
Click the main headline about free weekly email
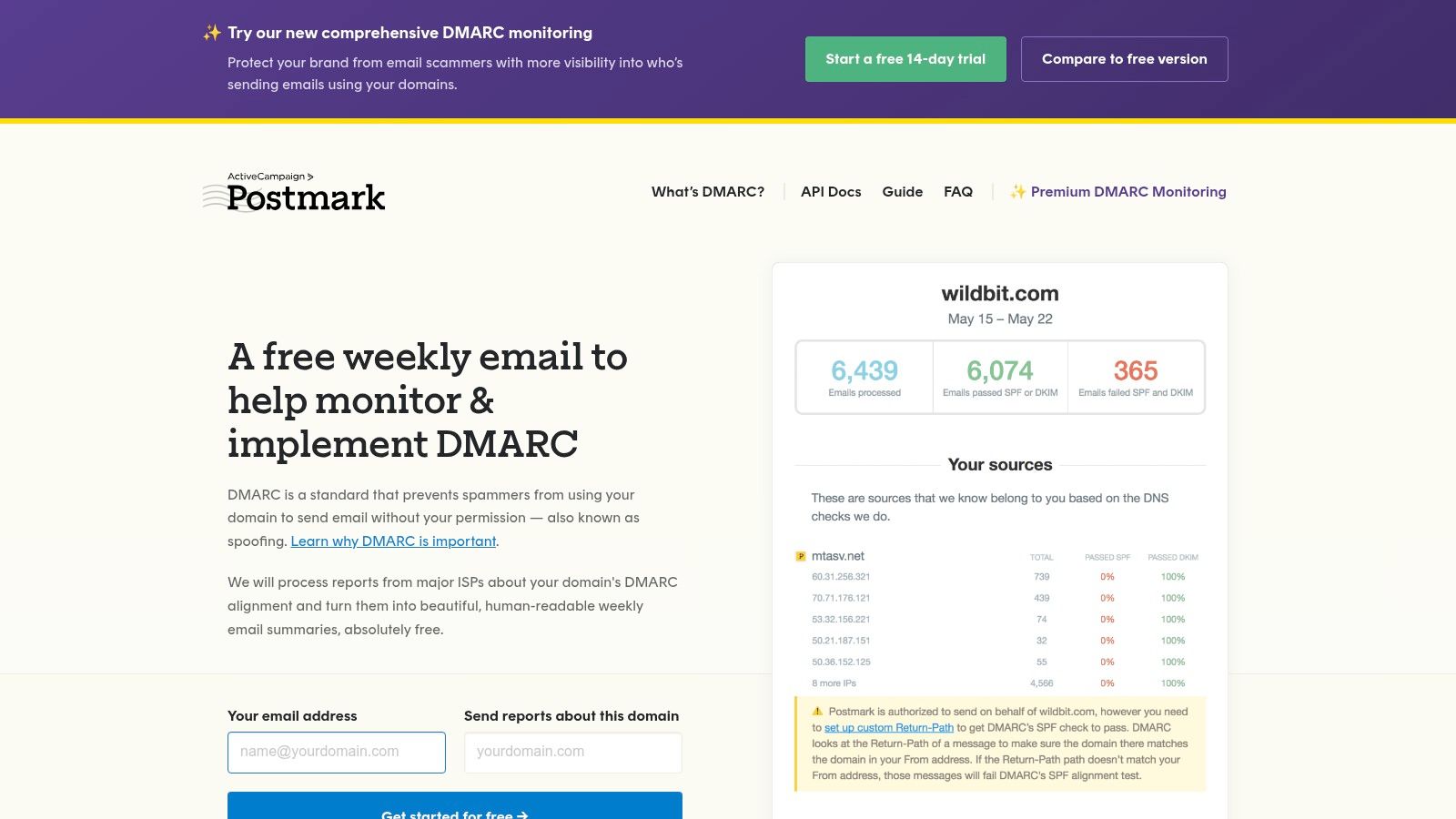[428, 400]
